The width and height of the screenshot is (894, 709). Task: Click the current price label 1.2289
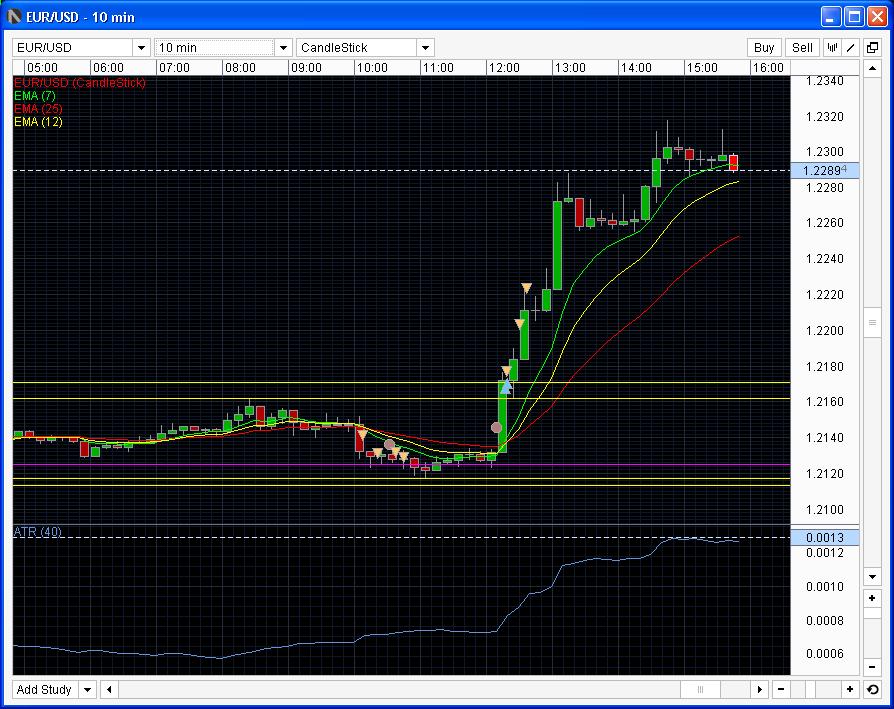click(x=824, y=170)
